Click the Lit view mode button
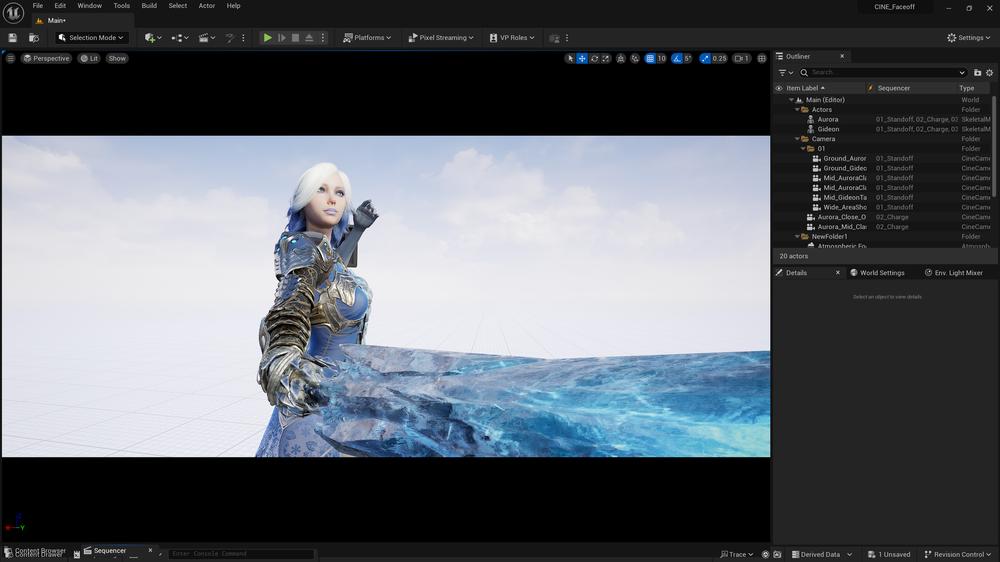Viewport: 1000px width, 562px height. [89, 59]
